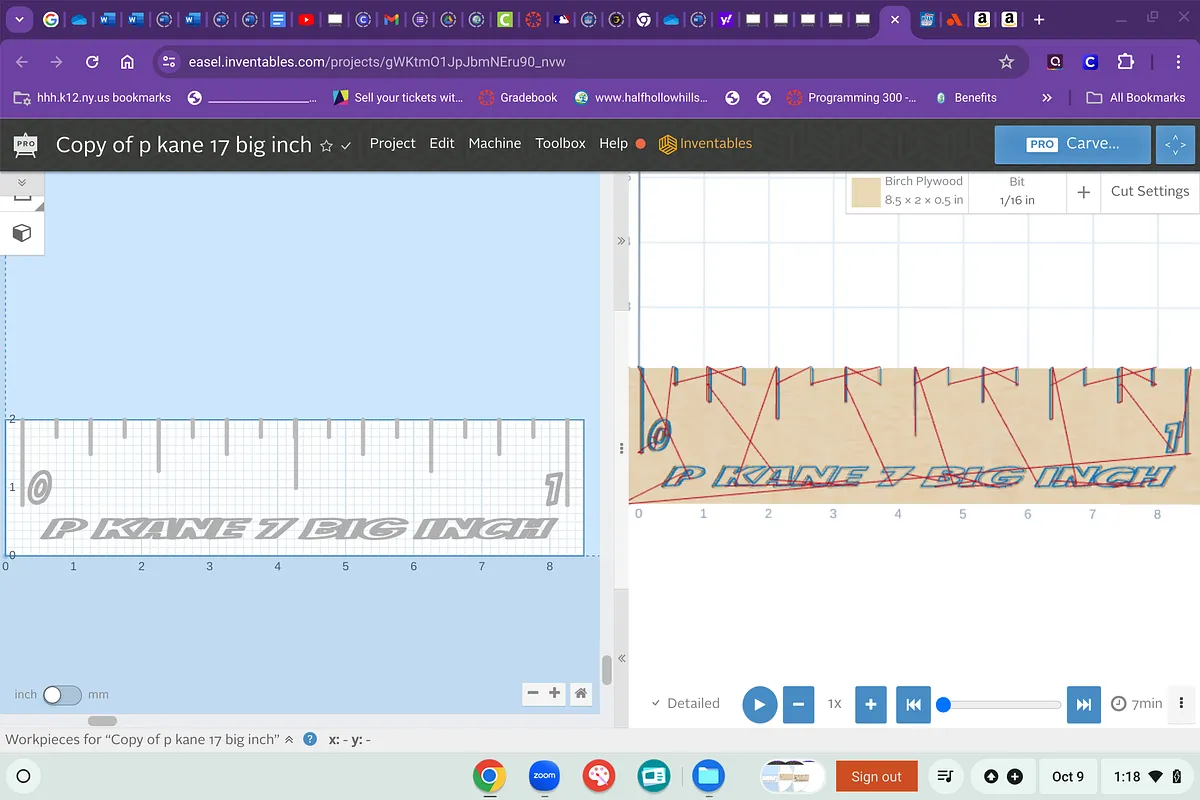1200x800 pixels.
Task: Click the PRO Carve button
Action: (1072, 144)
